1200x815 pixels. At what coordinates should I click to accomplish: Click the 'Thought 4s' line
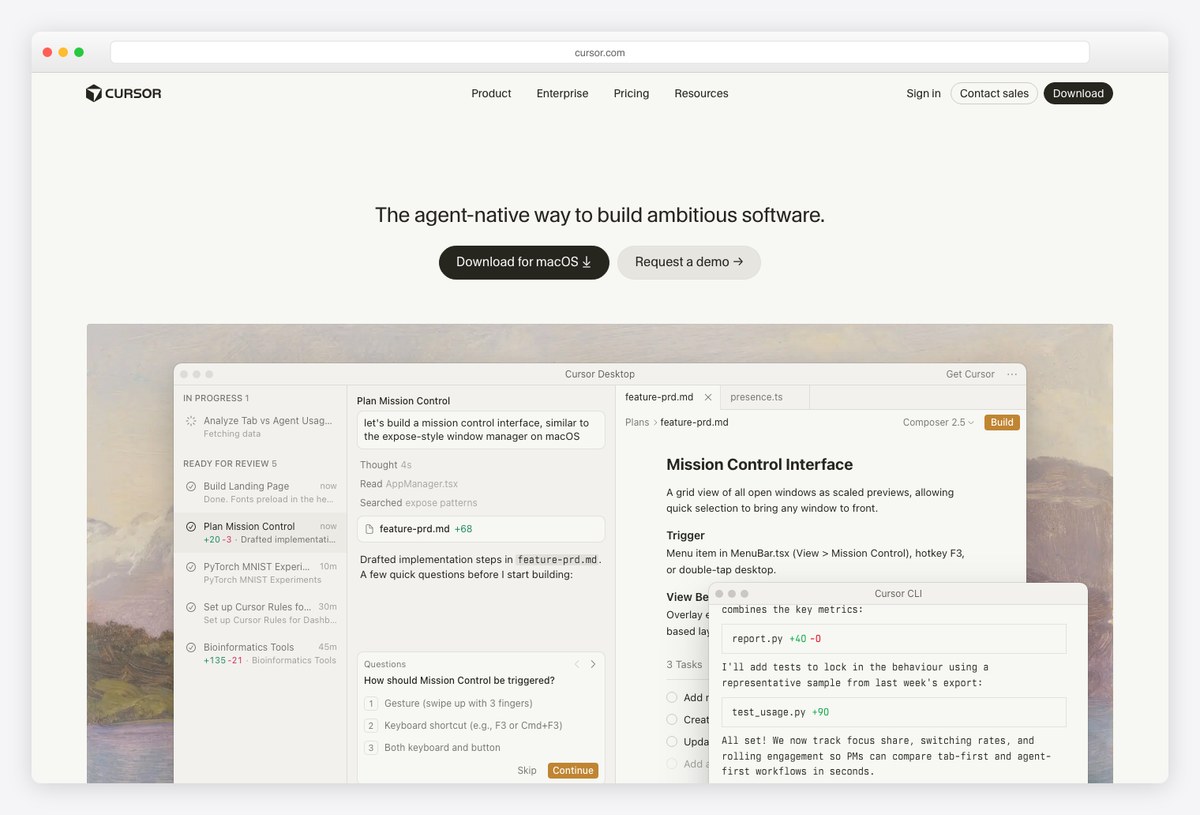point(386,465)
